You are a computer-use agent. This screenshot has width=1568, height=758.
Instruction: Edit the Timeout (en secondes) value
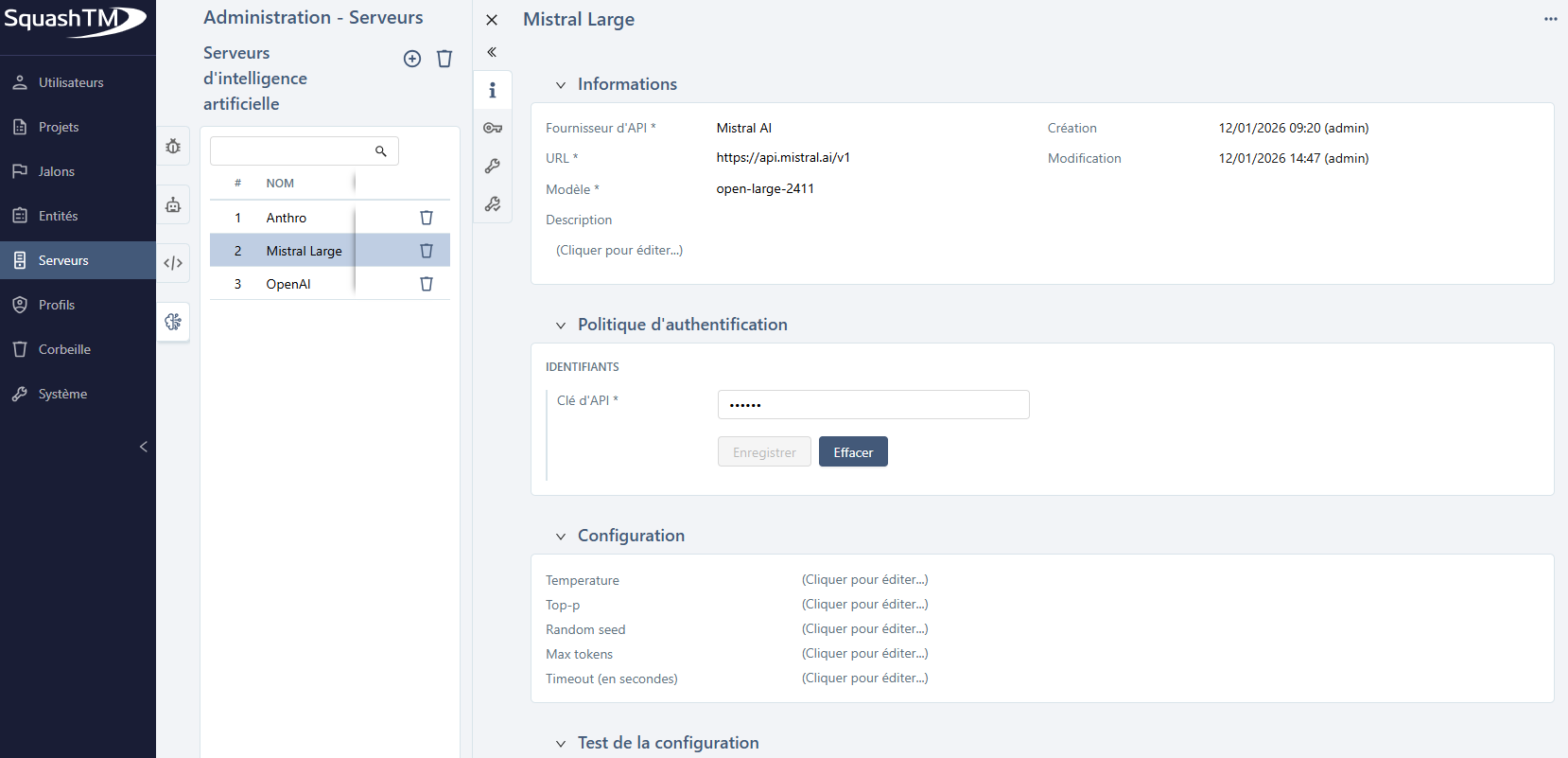(865, 678)
